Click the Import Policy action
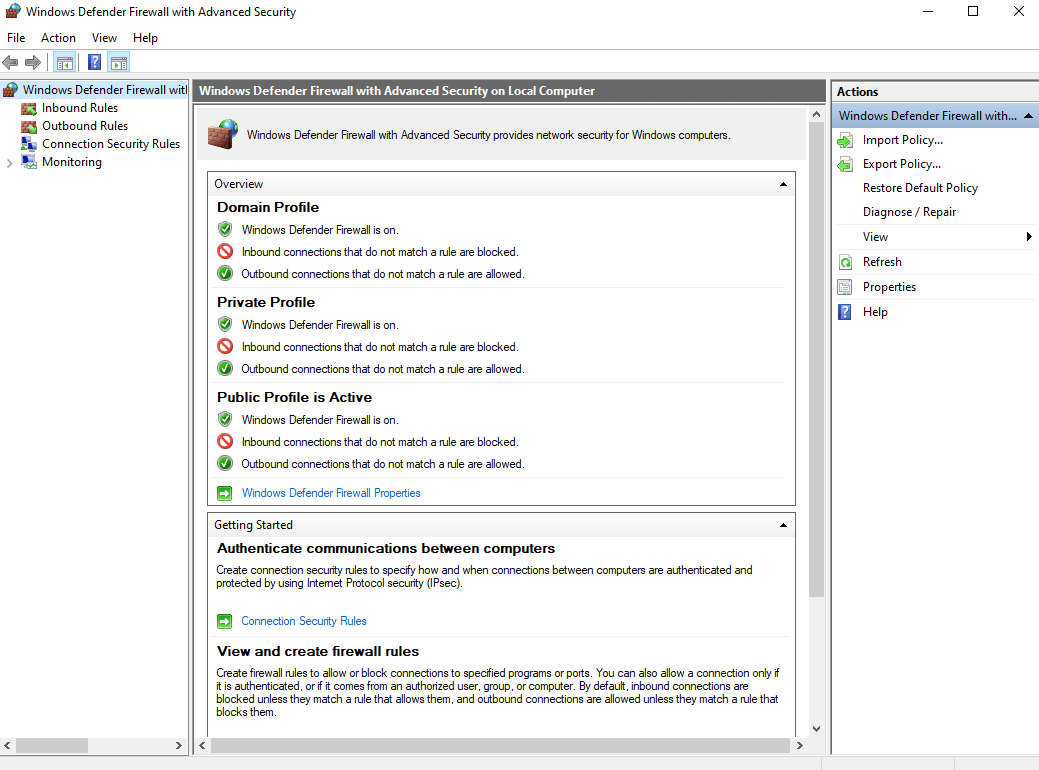 tap(903, 139)
